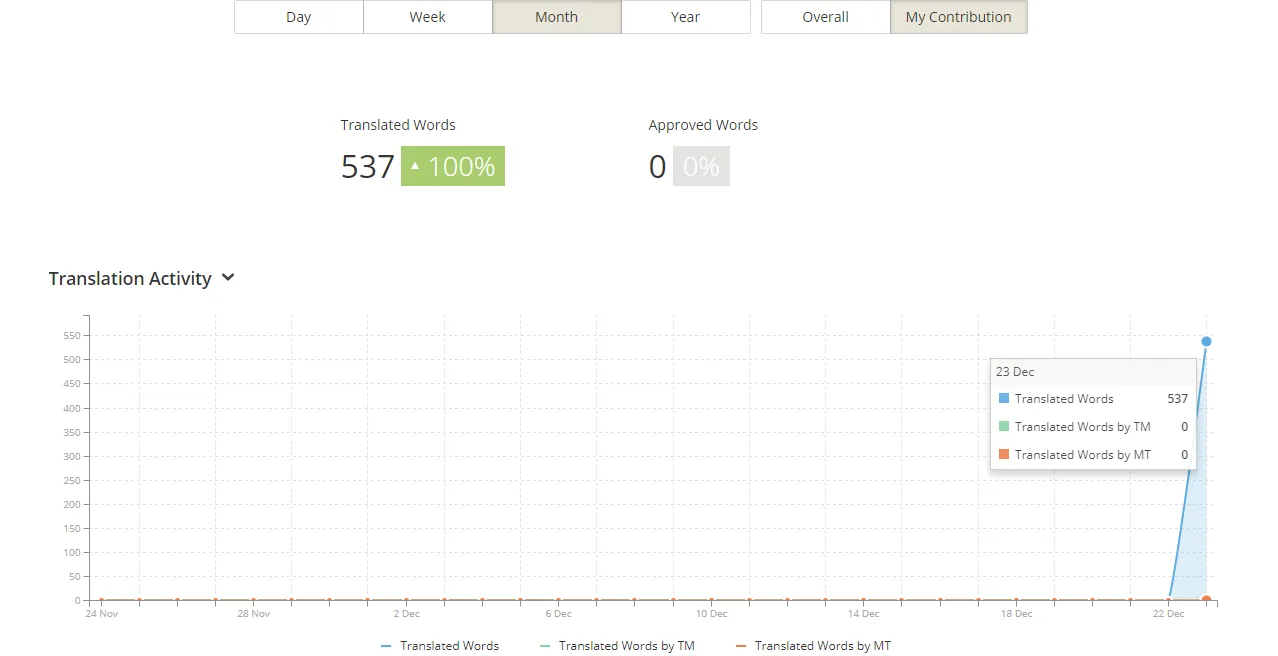
Task: Click the orange MT data point at 23 Dec
Action: tap(1206, 600)
